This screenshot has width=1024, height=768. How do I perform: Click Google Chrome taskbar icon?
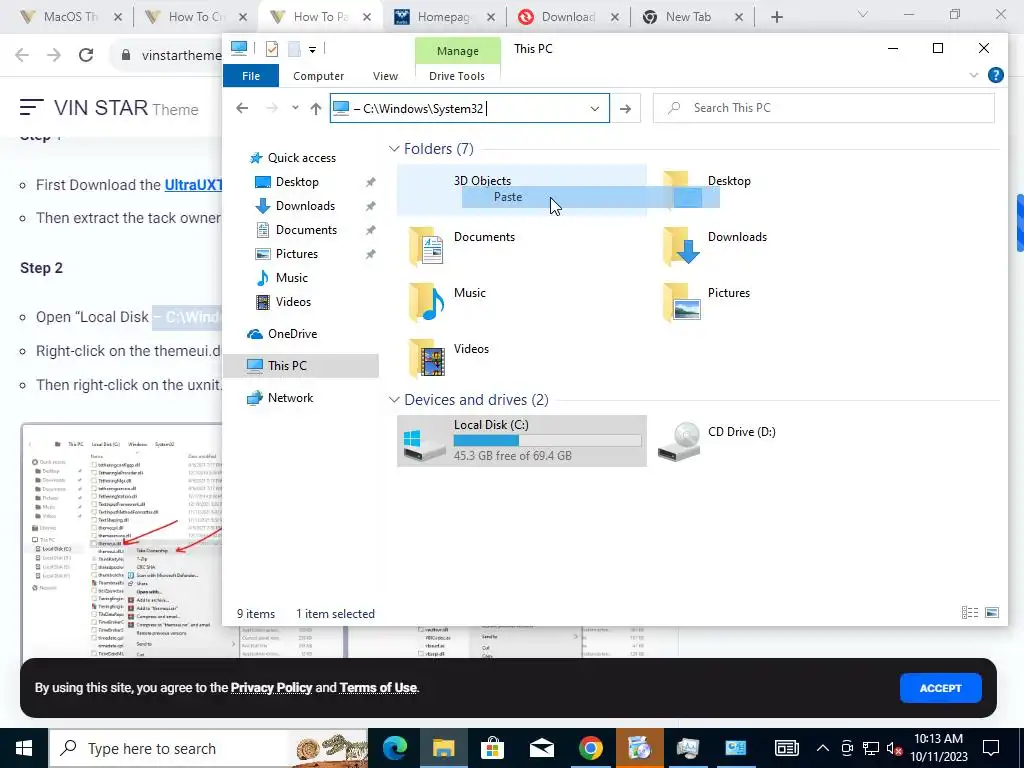pos(590,748)
